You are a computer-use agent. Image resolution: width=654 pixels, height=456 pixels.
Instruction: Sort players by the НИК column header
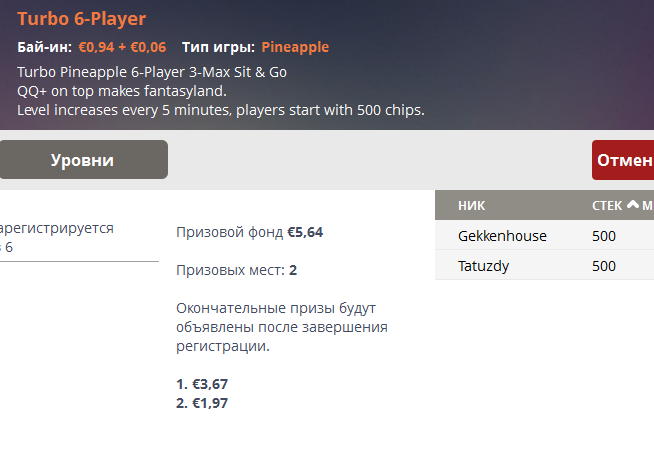tap(471, 206)
